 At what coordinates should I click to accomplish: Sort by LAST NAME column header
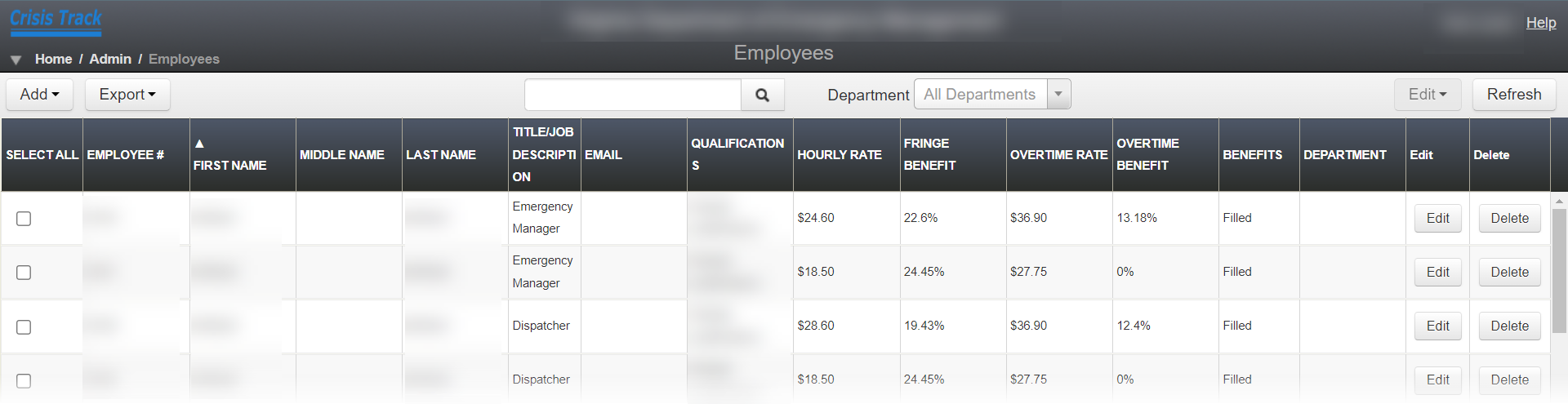tap(455, 155)
